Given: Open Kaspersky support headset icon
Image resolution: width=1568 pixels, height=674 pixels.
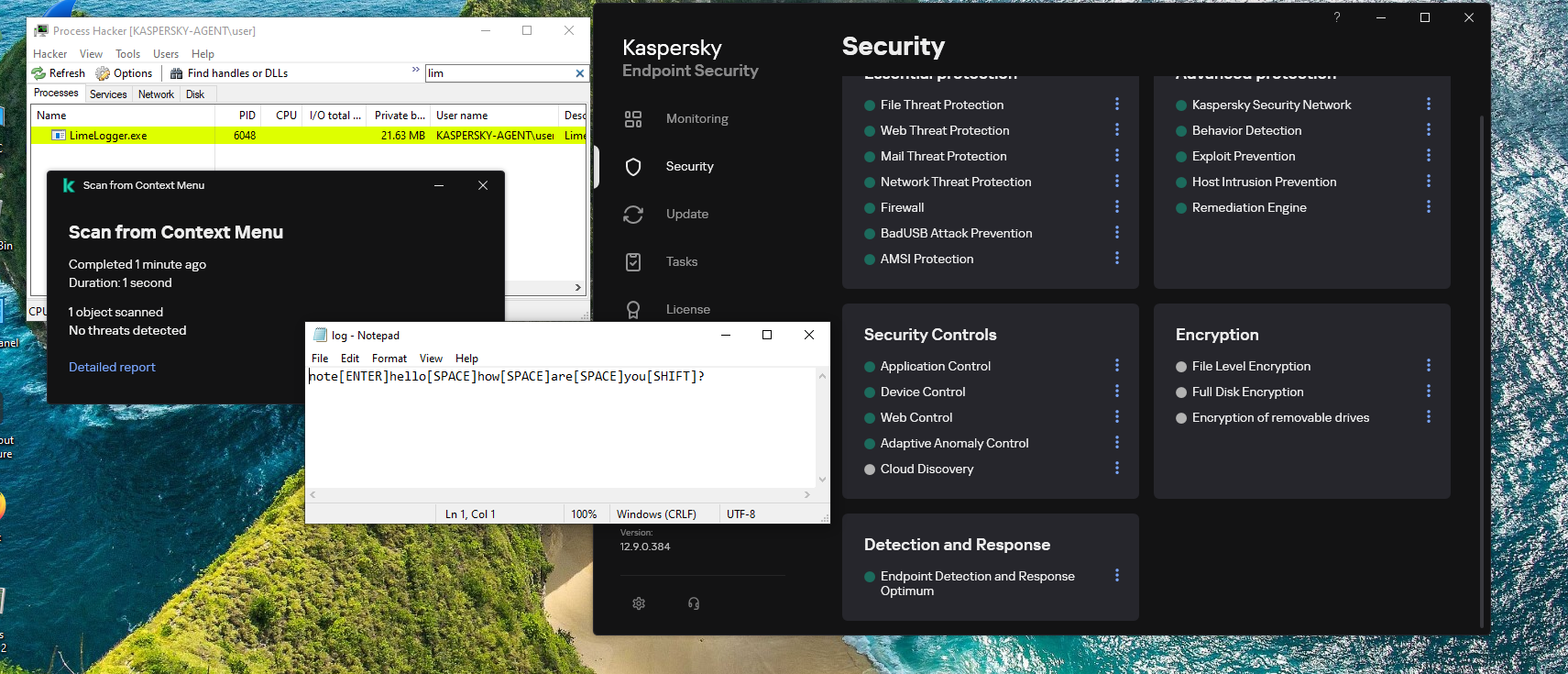Looking at the screenshot, I should tap(694, 603).
